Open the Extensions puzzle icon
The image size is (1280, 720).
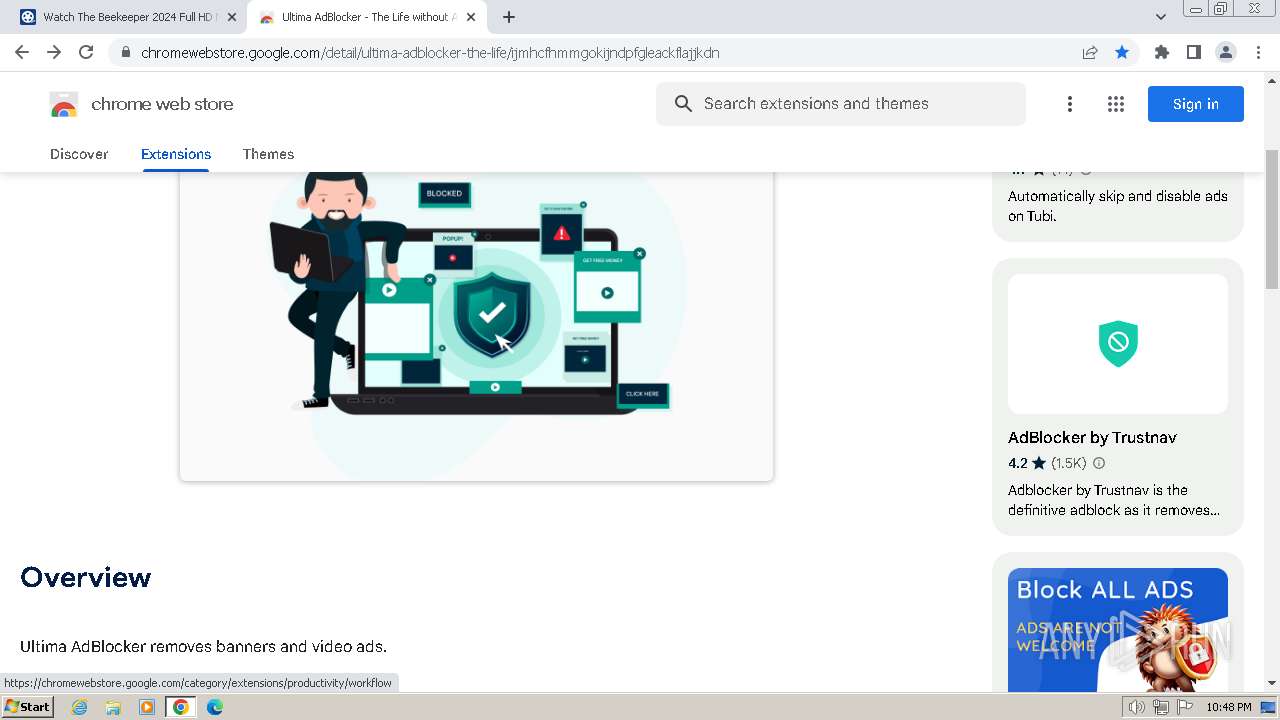pyautogui.click(x=1161, y=52)
